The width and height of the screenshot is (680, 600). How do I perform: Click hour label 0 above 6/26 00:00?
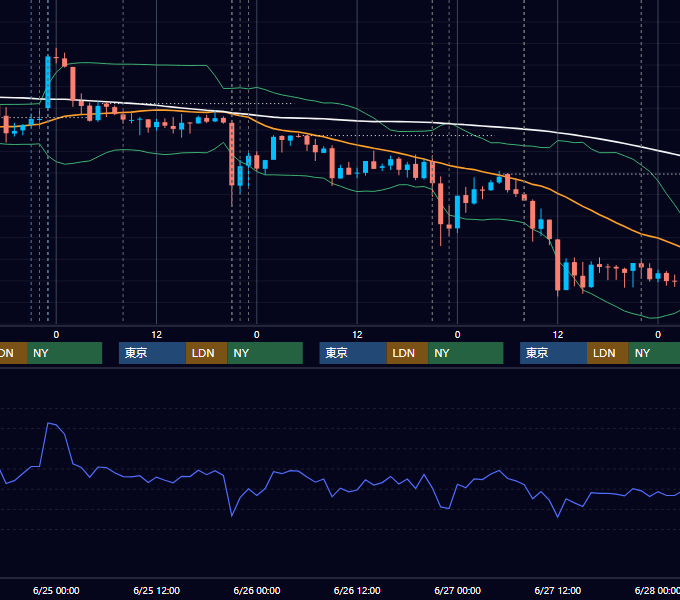pos(257,335)
